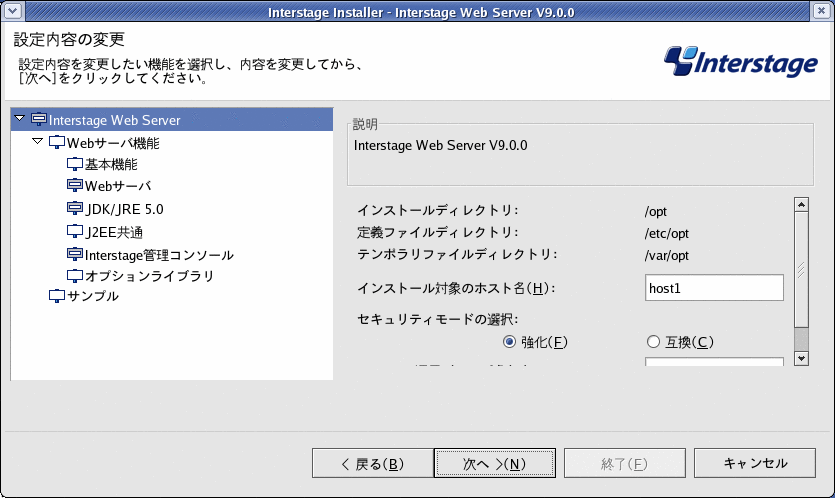Click the テンポラリファイルディレクトリ: label

[457, 254]
